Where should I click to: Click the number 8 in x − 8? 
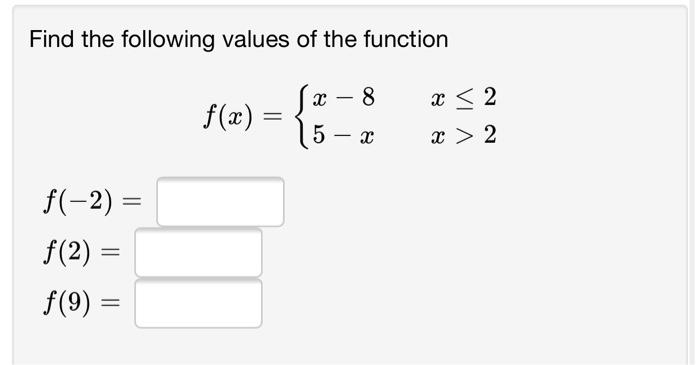(x=368, y=97)
